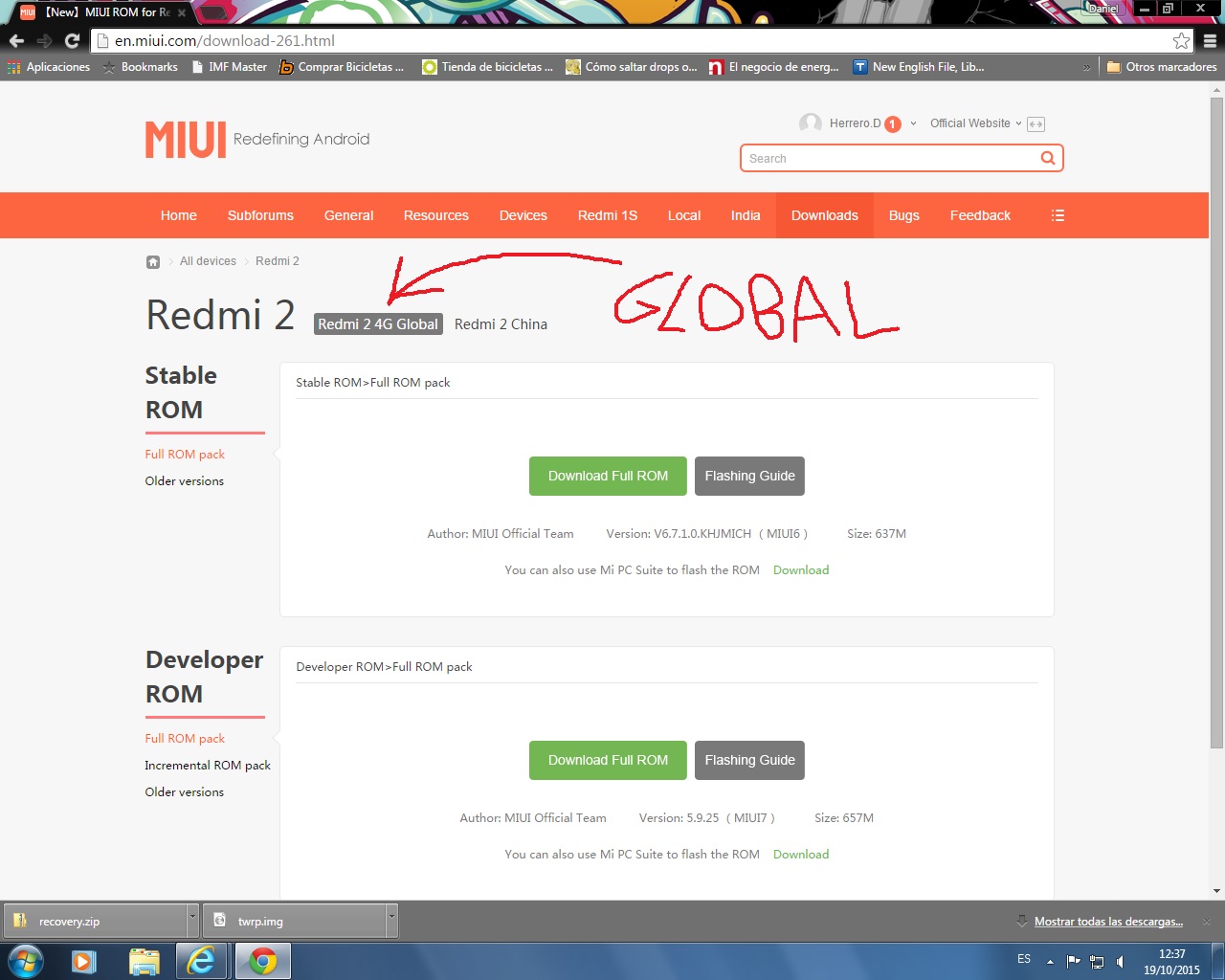The width and height of the screenshot is (1225, 980).
Task: Open the India nav item
Action: (746, 215)
